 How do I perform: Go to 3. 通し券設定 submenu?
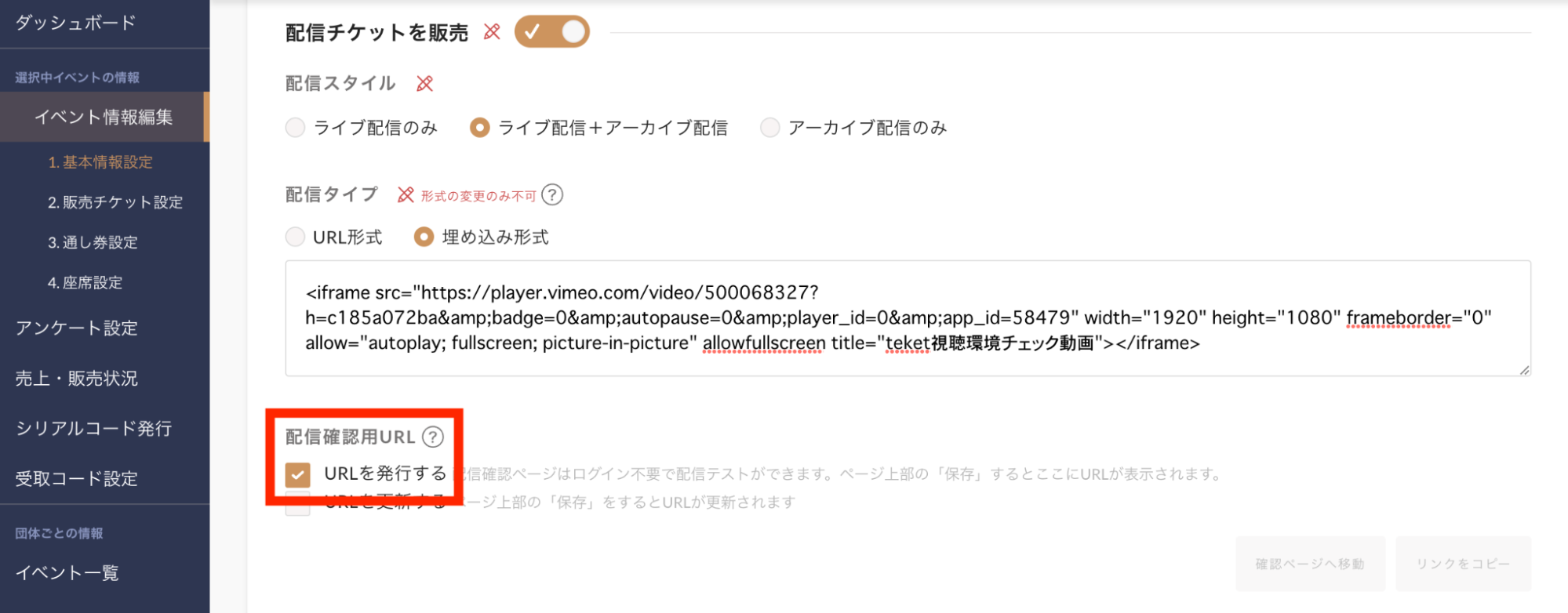pos(93,242)
